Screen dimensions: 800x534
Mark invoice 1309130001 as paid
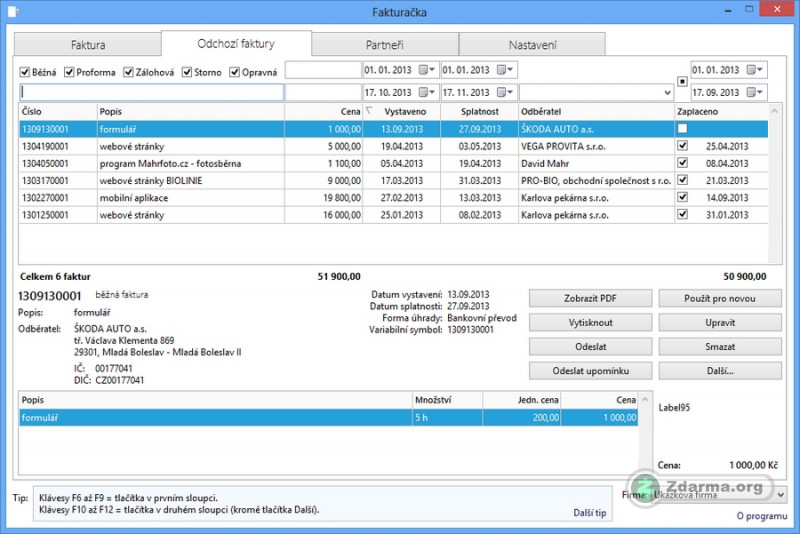(x=682, y=129)
